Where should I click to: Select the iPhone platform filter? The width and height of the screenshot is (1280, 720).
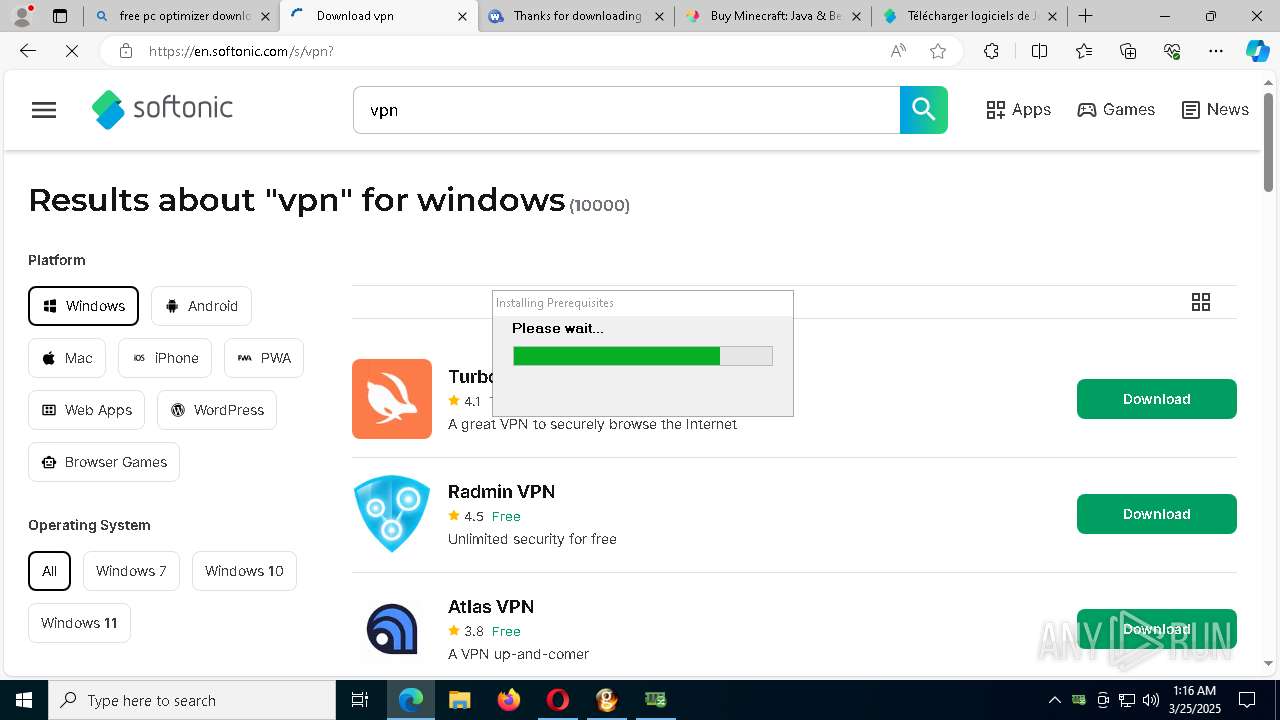pyautogui.click(x=165, y=358)
